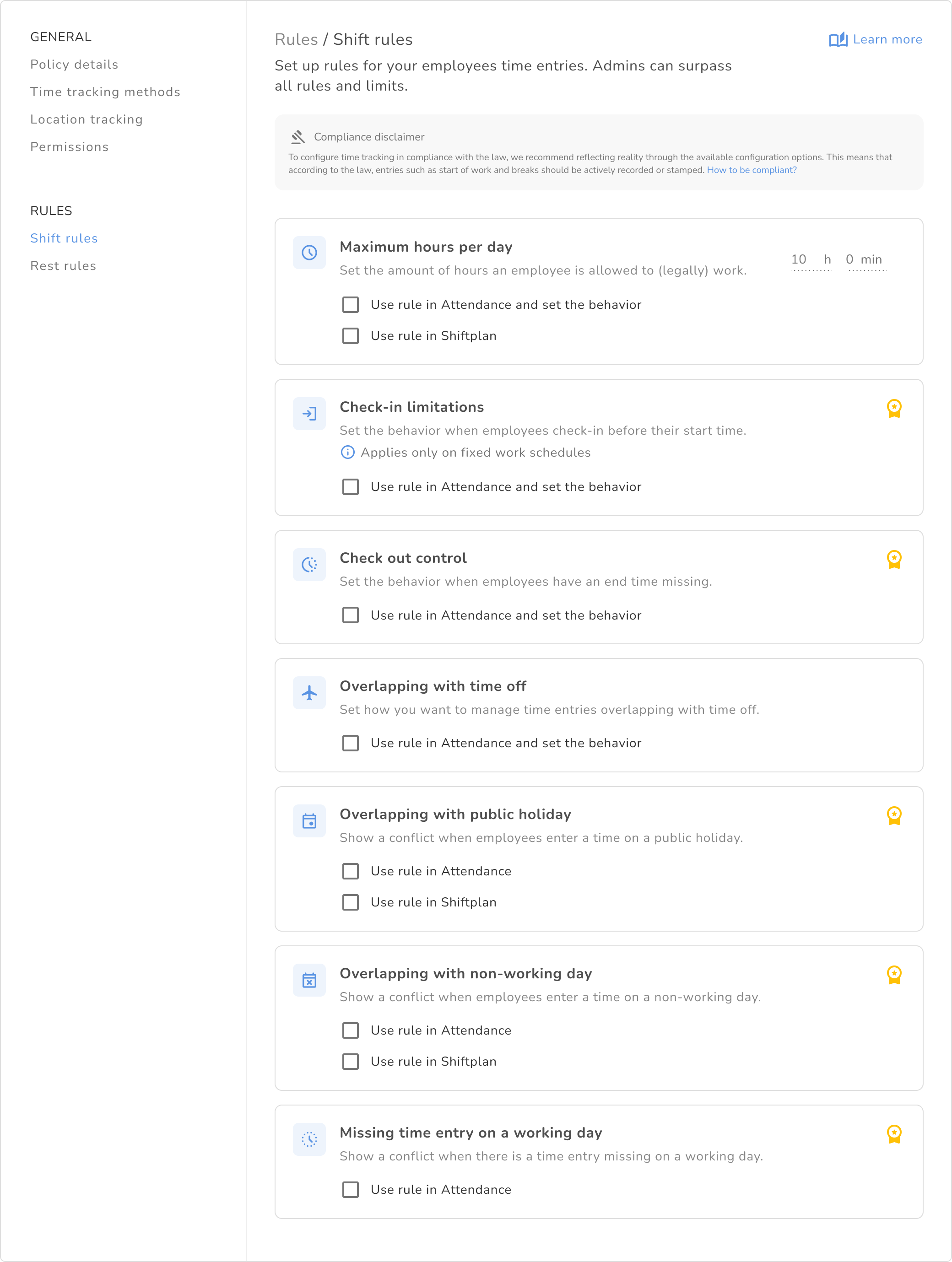Open Rest rules in the sidebar

click(63, 266)
